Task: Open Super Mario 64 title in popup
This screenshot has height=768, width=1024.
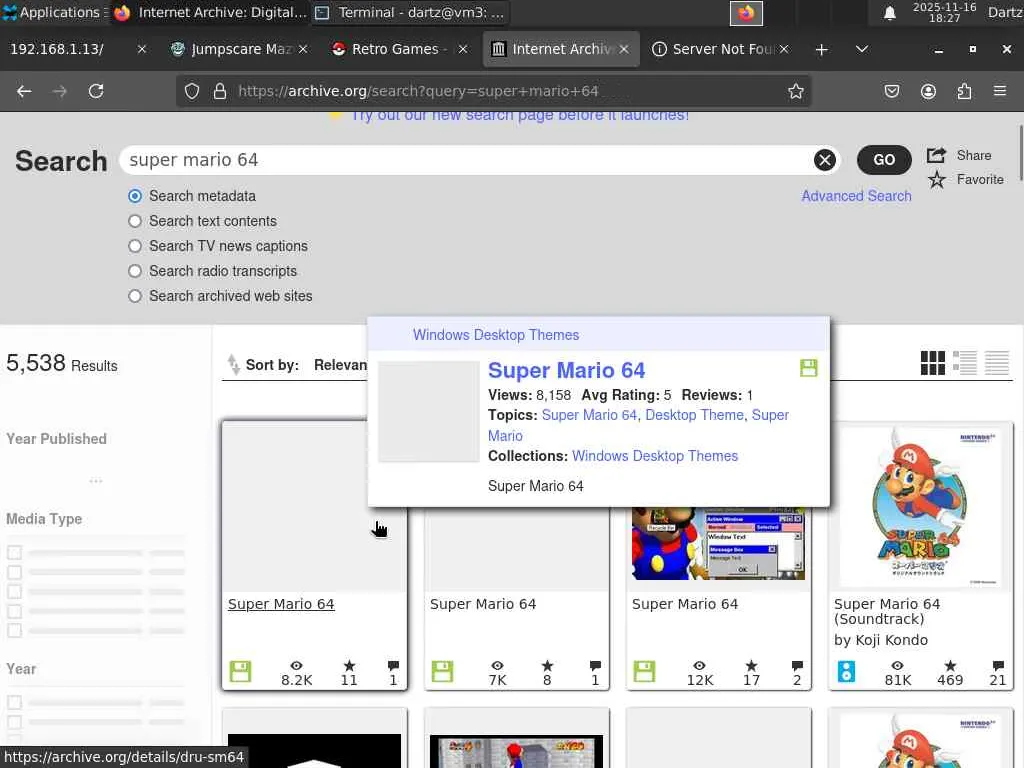Action: point(566,370)
